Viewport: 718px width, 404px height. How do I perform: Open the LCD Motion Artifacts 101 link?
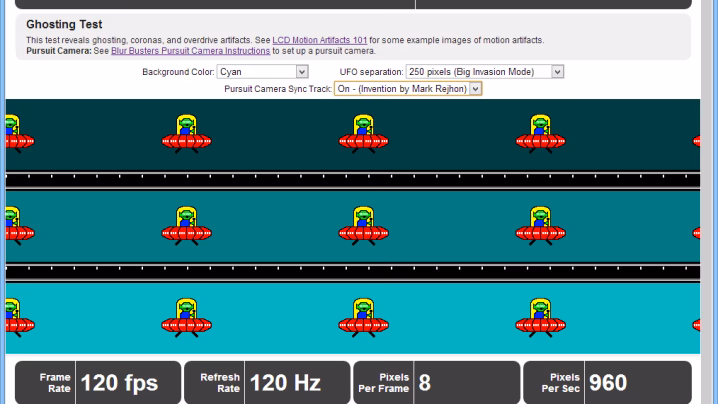point(320,40)
